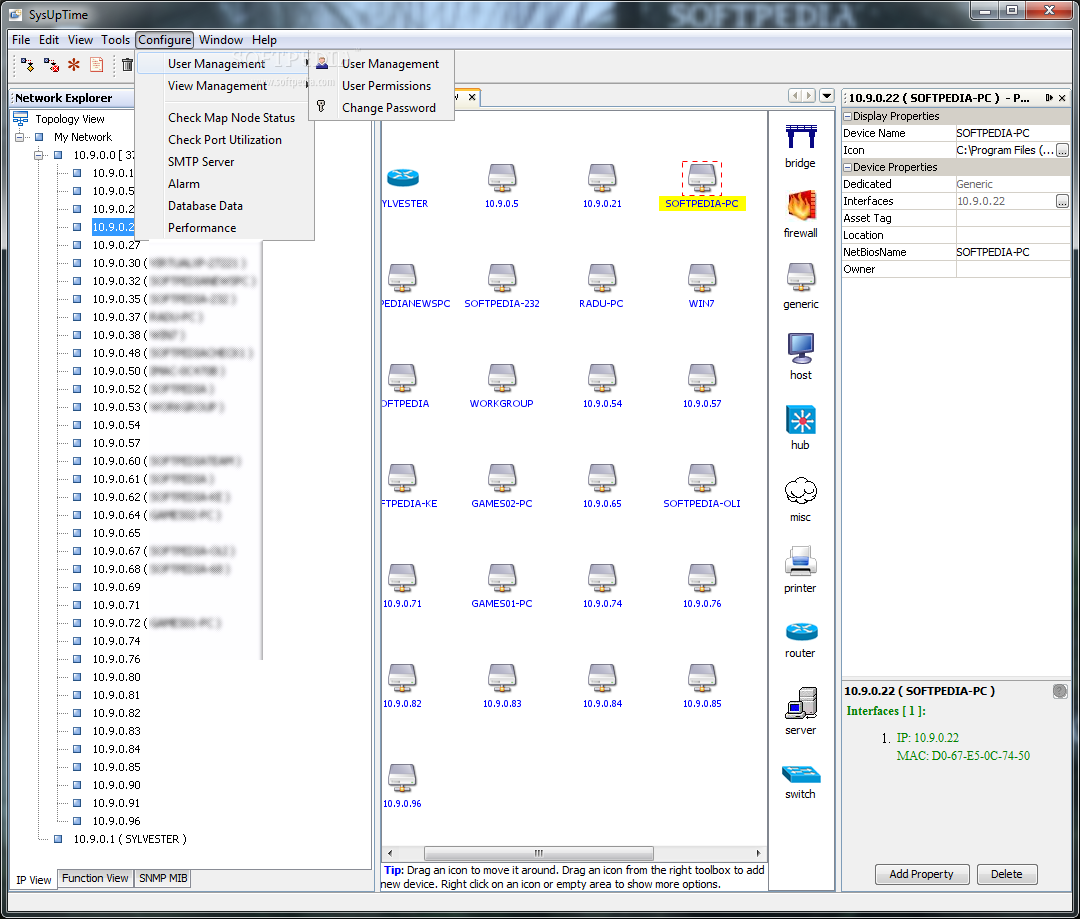Viewport: 1080px width, 919px height.
Task: Select the misc cloud icon in toolbox
Action: [800, 491]
